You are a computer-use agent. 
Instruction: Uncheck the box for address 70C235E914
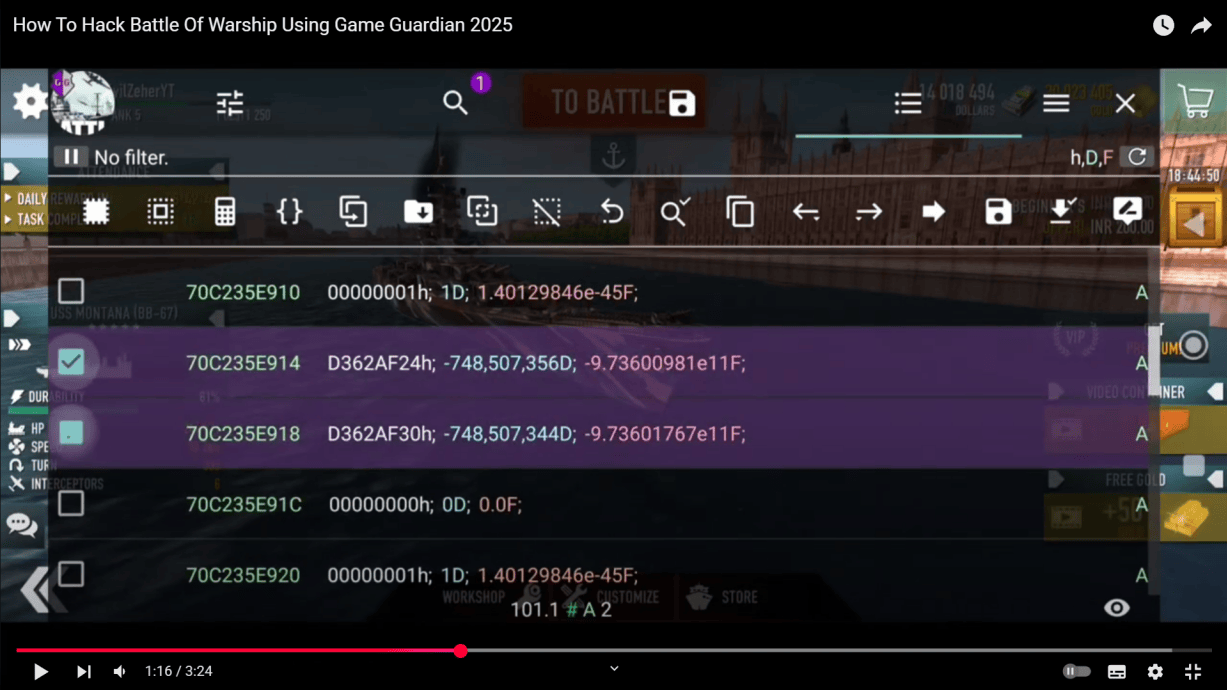coord(71,361)
